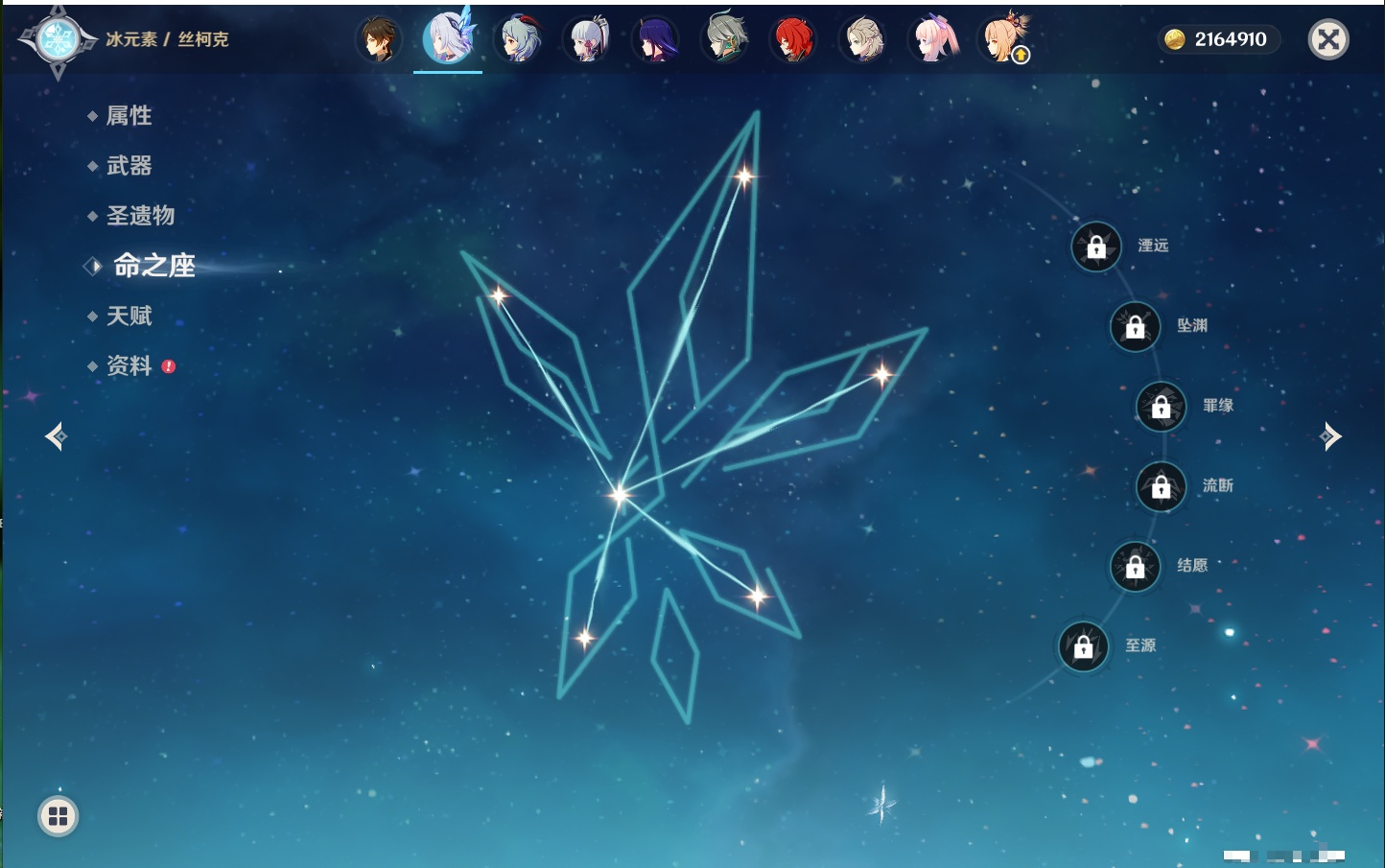Click the red alert badge next to 资料
1385x868 pixels.
tap(169, 366)
